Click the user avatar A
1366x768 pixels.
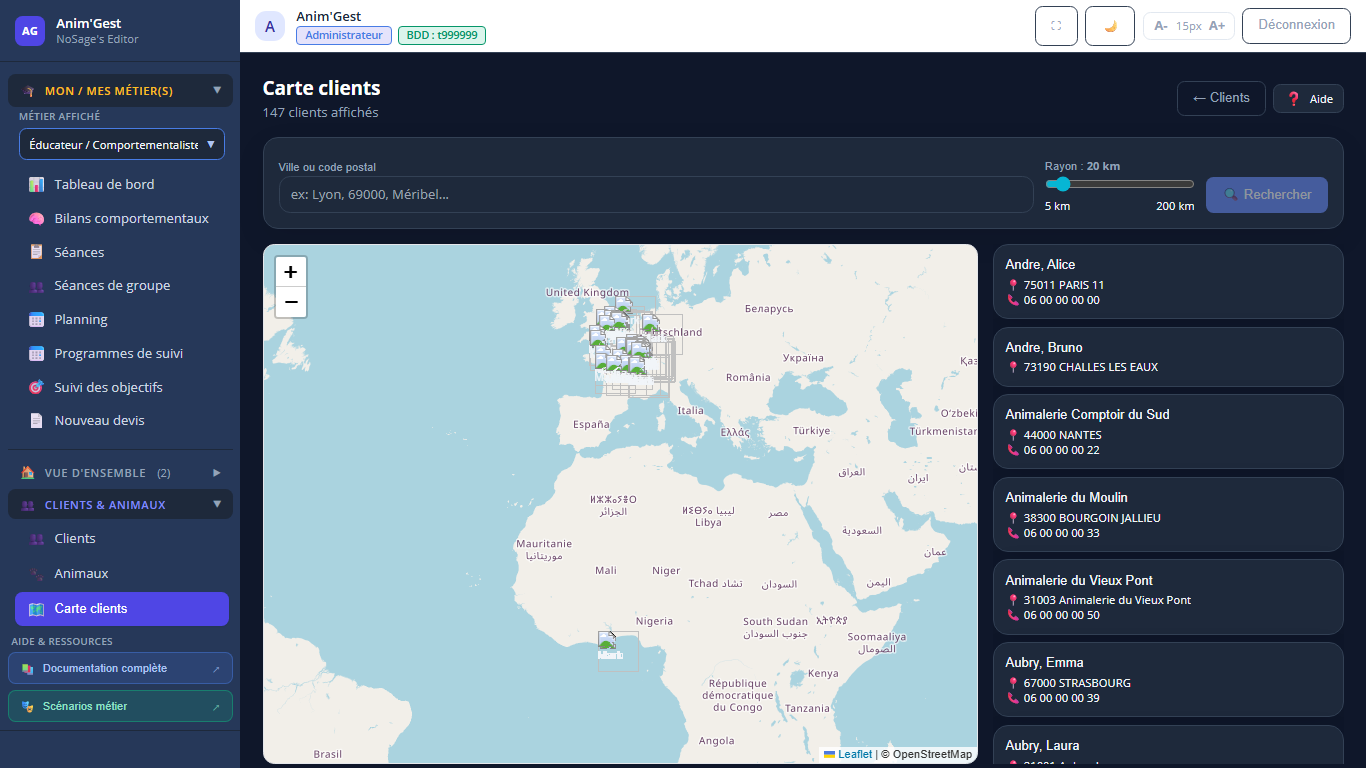(270, 26)
